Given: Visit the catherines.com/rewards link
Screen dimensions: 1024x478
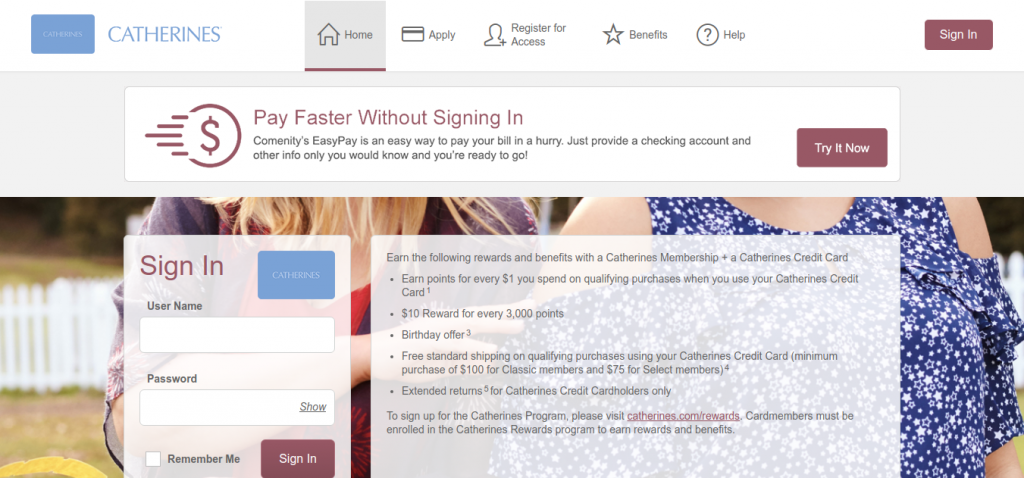Looking at the screenshot, I should coord(683,416).
